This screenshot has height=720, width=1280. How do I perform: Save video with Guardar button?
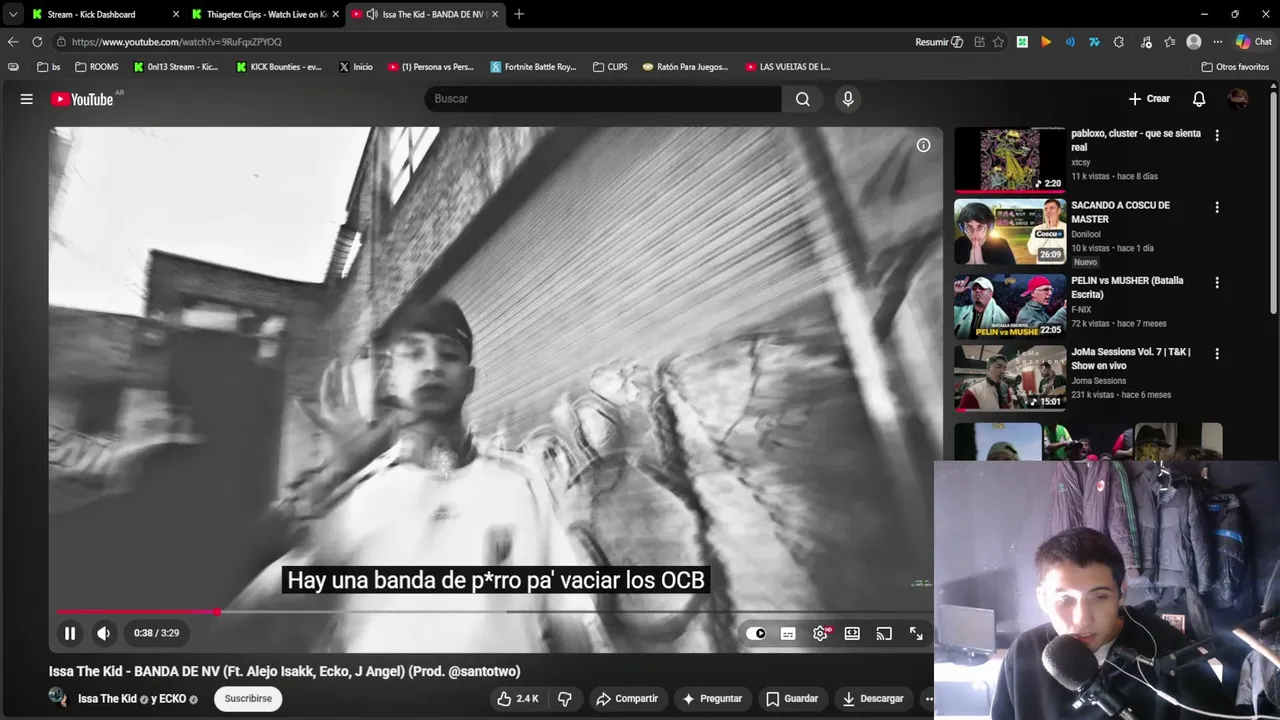tap(792, 699)
